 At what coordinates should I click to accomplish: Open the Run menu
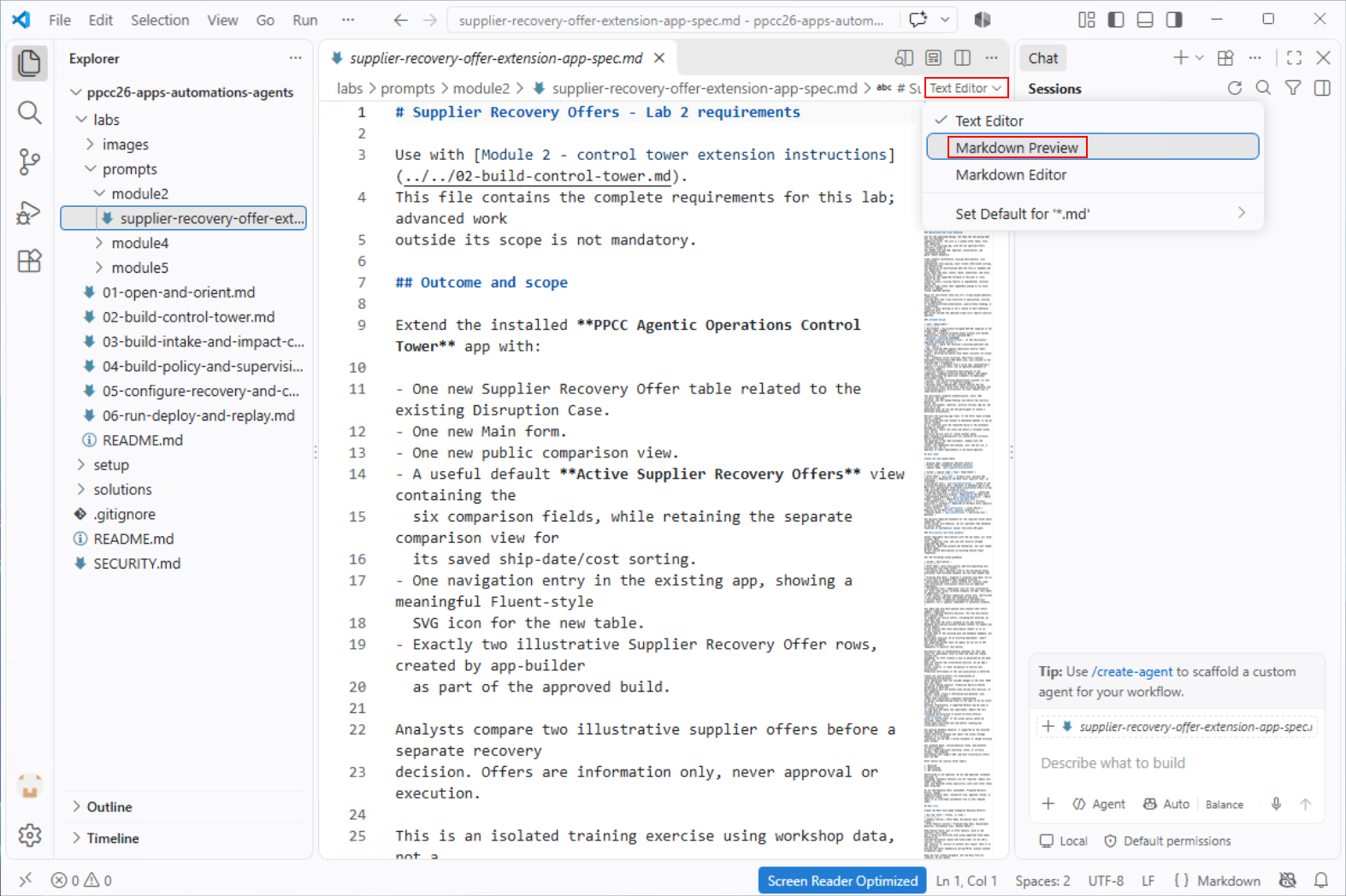(305, 20)
